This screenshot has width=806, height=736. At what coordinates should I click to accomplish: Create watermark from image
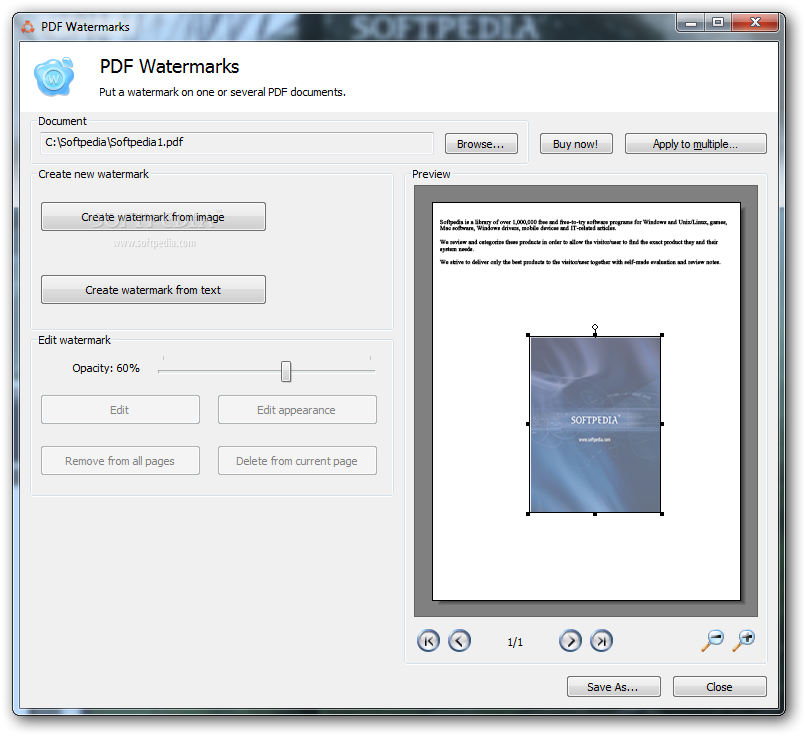tap(153, 217)
